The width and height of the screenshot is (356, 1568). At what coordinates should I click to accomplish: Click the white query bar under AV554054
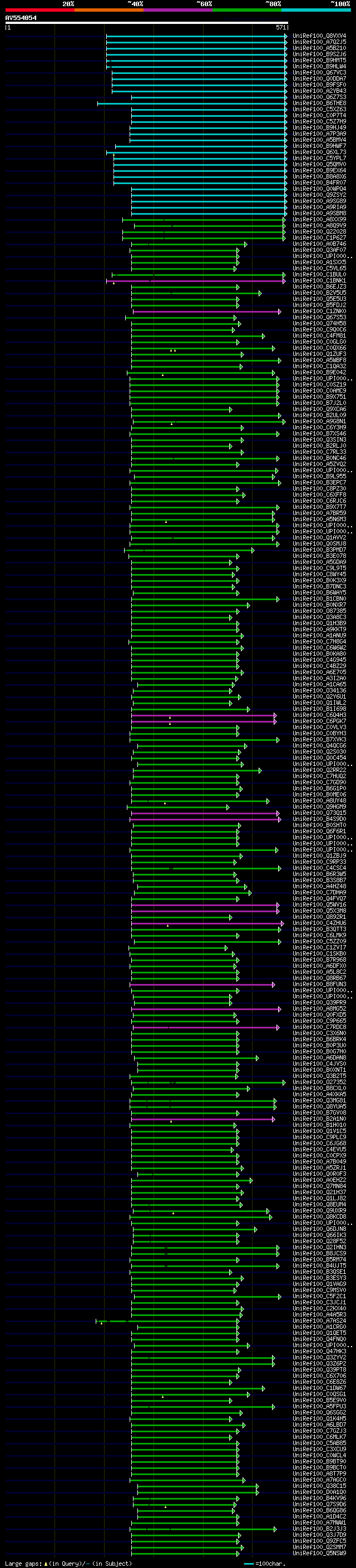point(146,23)
